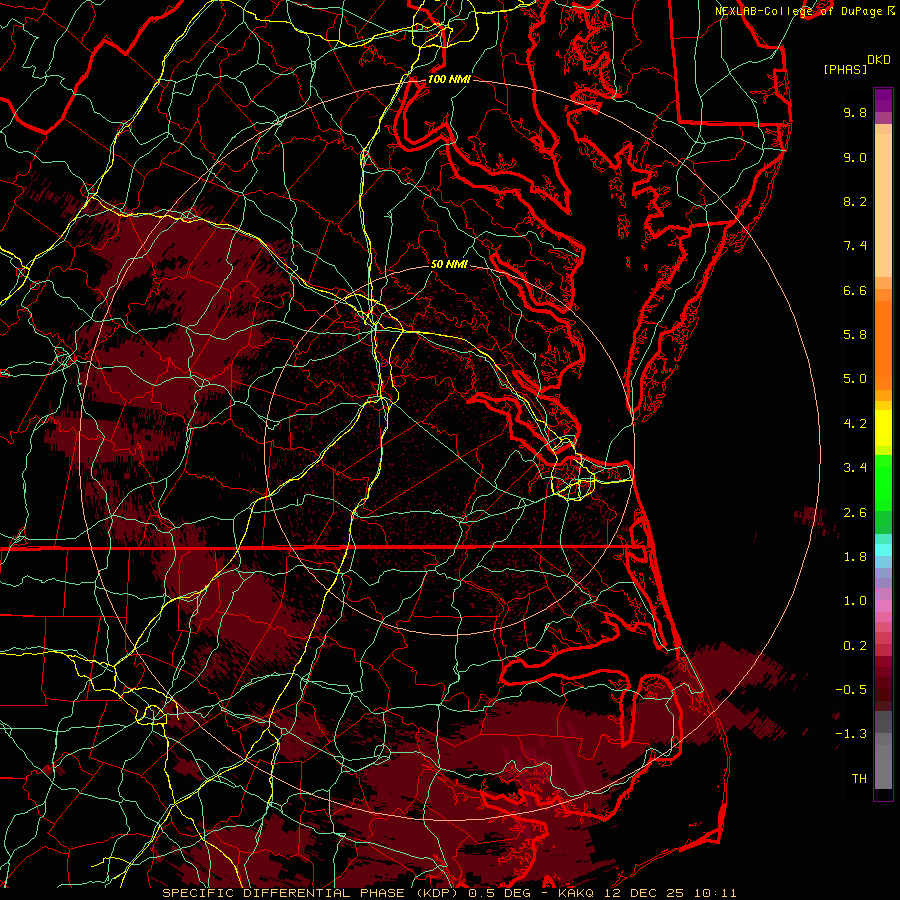Pick the yellow color bar segment
Screen dimensions: 900x900
tap(883, 428)
